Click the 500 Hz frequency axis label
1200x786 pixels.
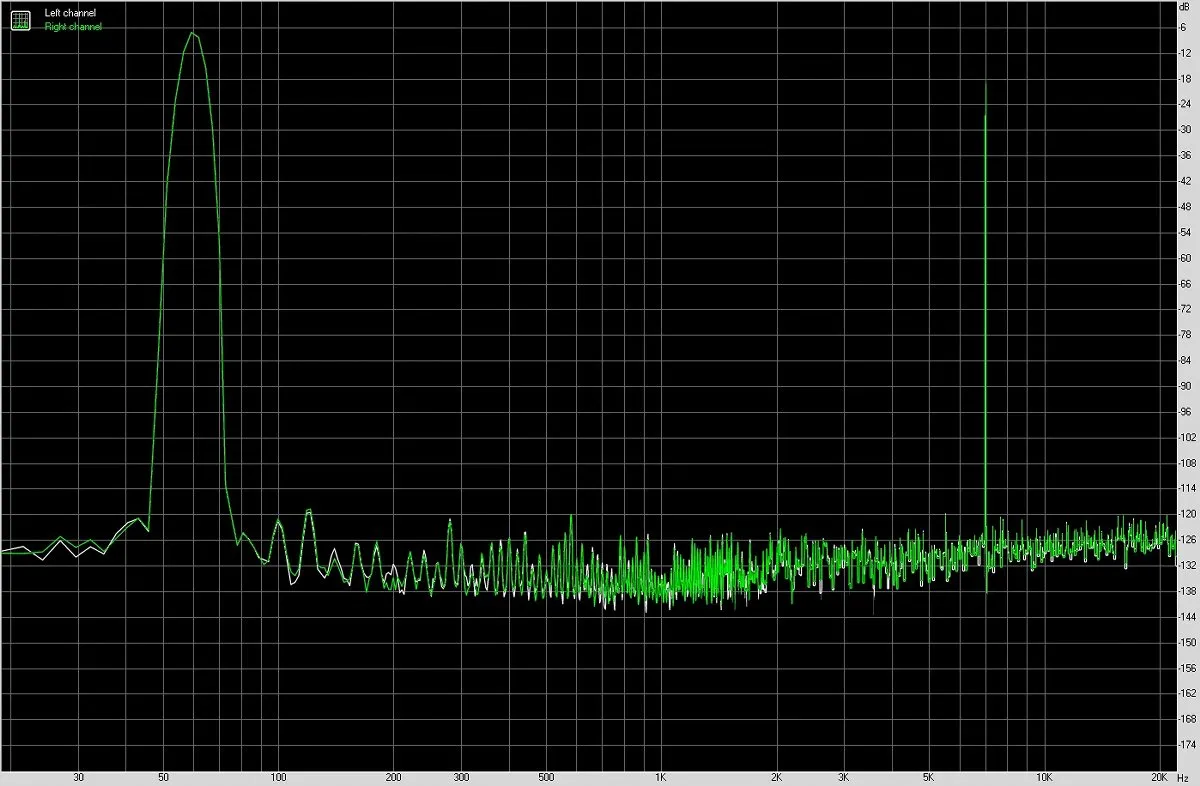coord(546,777)
